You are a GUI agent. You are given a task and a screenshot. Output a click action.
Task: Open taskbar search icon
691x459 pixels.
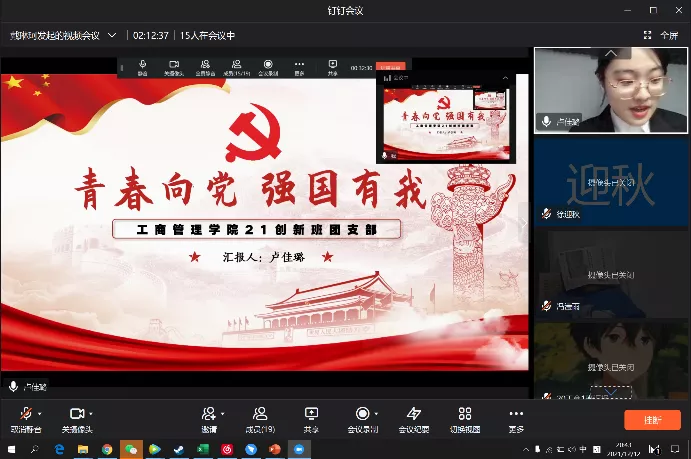point(34,449)
